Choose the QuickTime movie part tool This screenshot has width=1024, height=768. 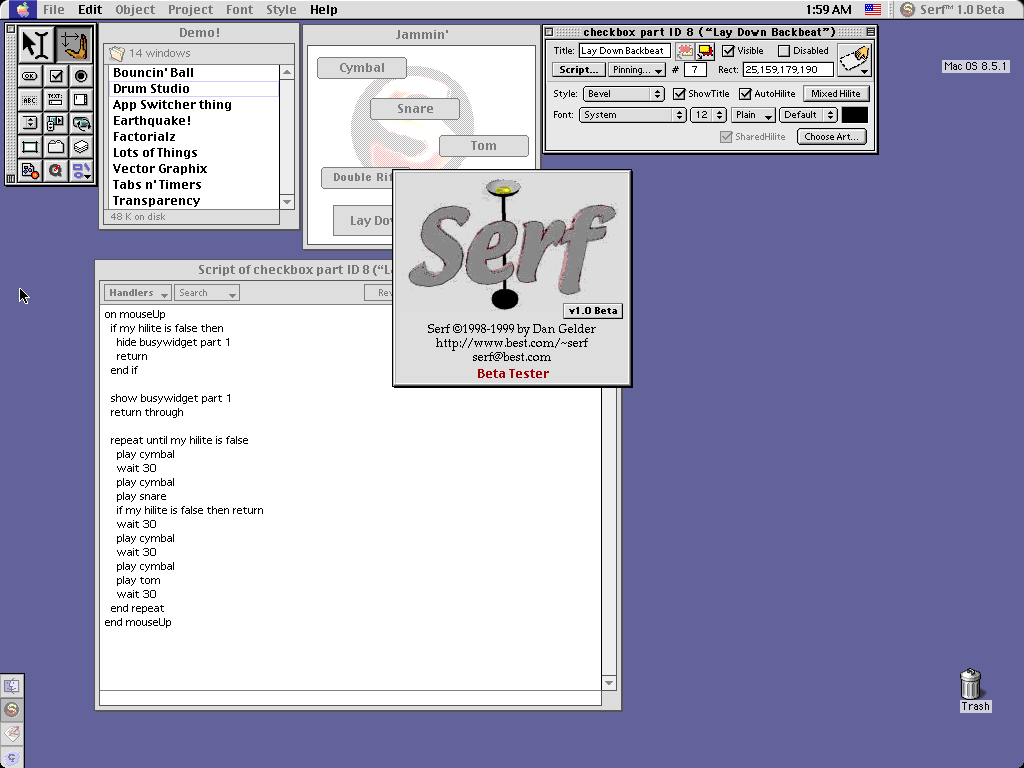pyautogui.click(x=56, y=170)
